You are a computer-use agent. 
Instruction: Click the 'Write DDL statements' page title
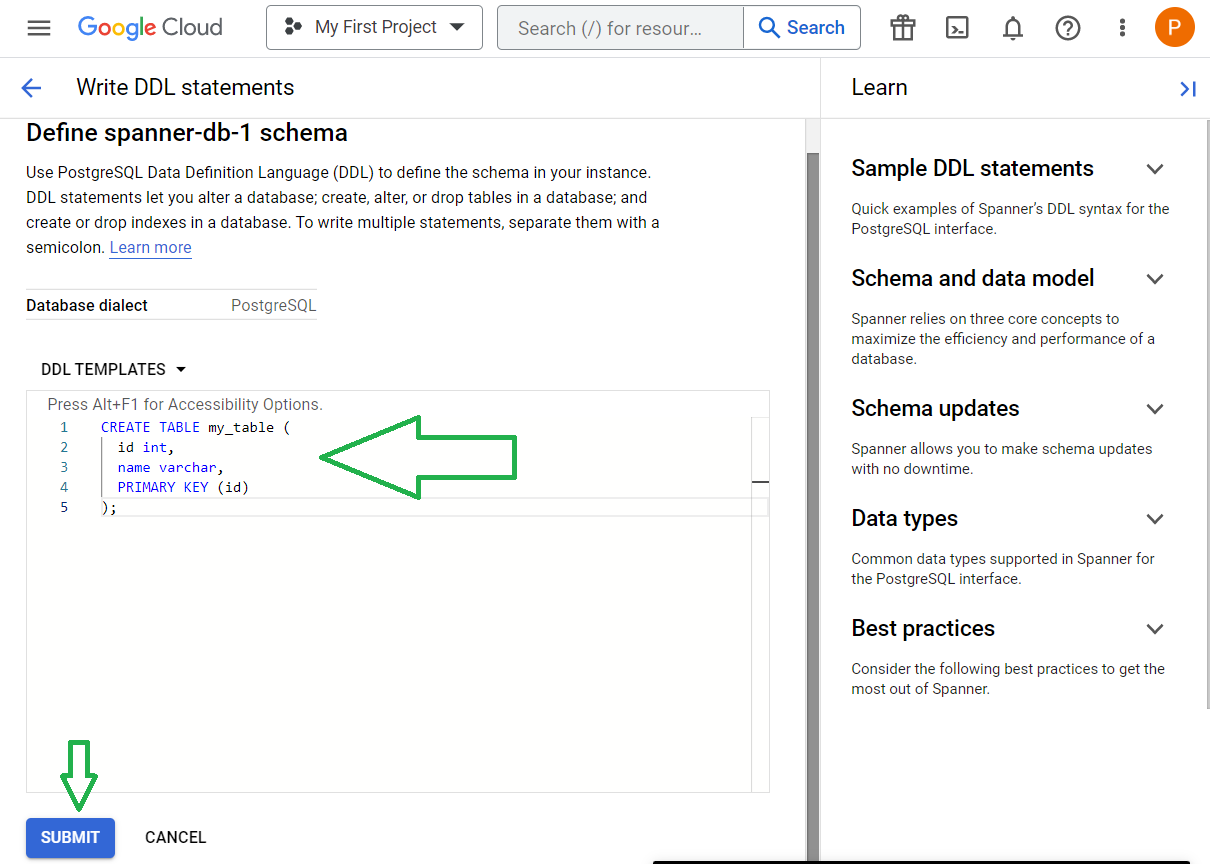point(185,88)
